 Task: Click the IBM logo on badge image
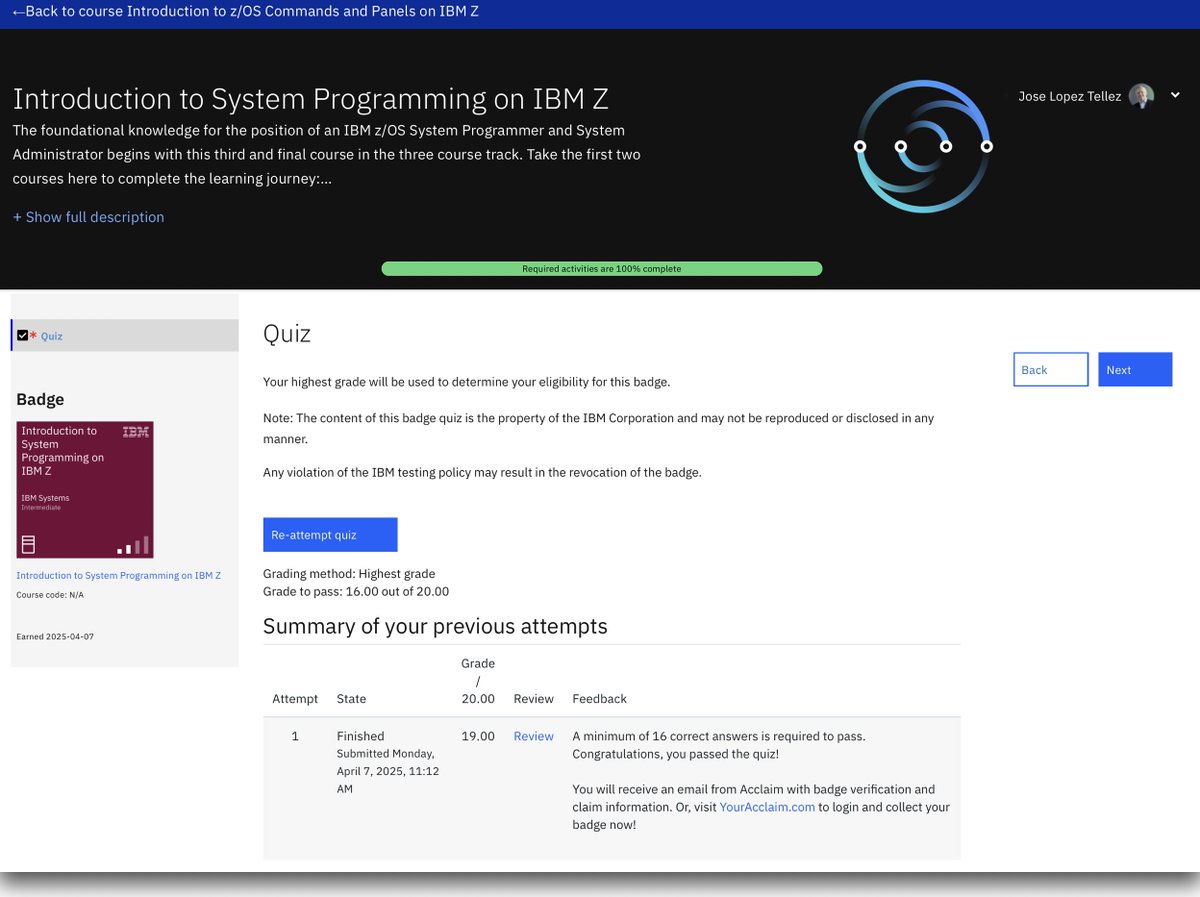(136, 432)
